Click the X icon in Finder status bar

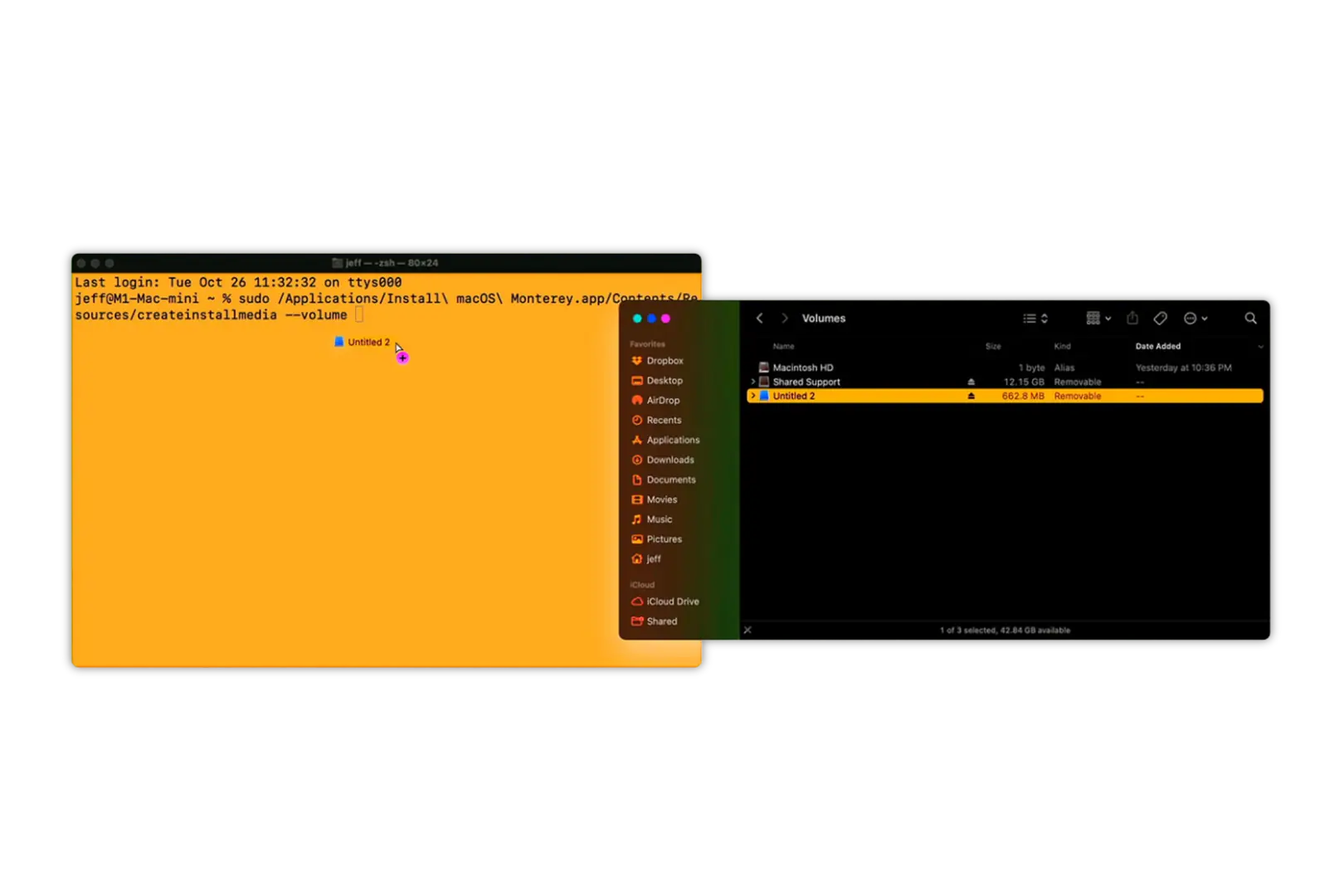pyautogui.click(x=747, y=631)
